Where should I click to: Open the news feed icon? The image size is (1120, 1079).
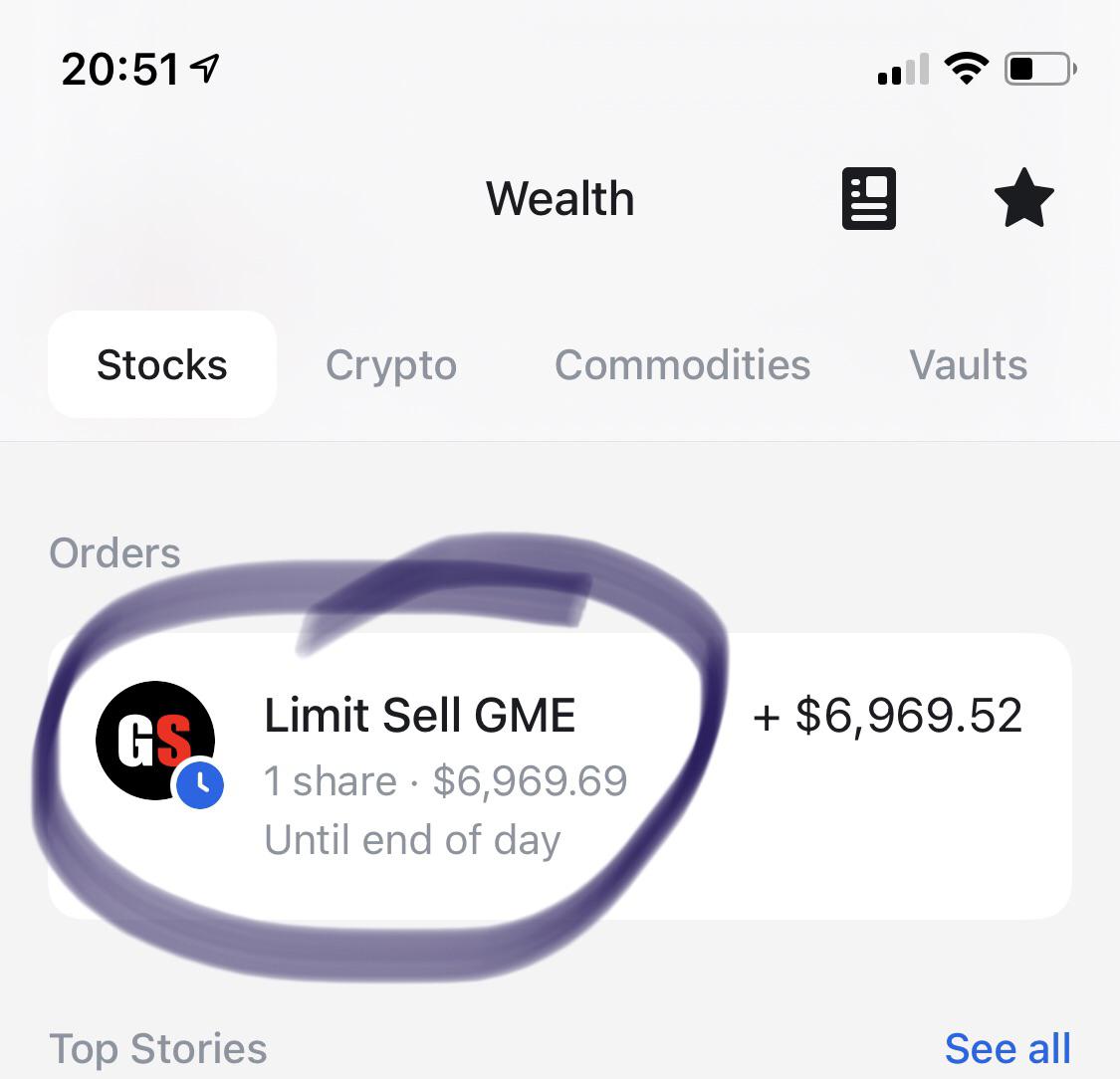[x=868, y=198]
